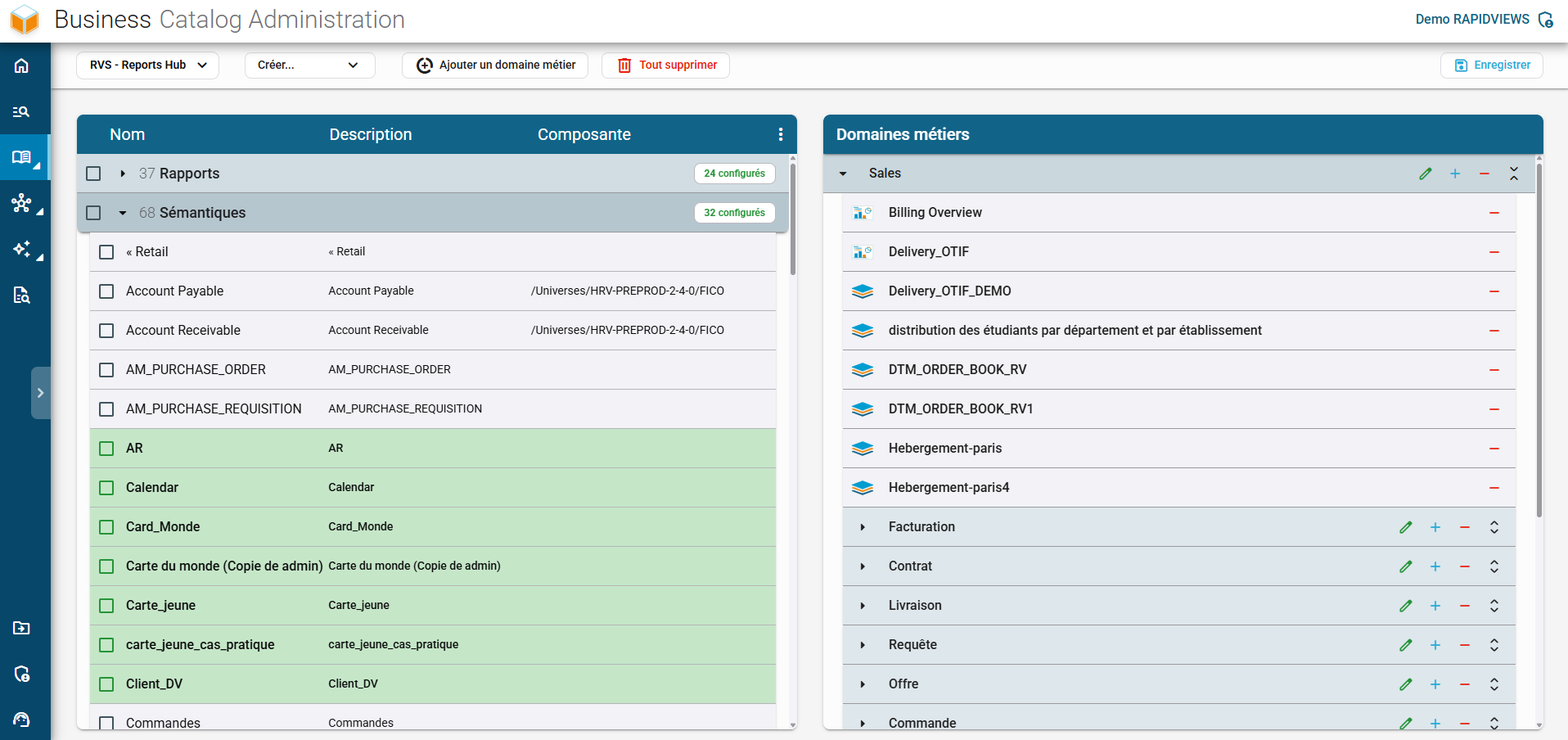Click the Delivery_OTIF_DEMO layers icon
Screen dimensions: 1568x740
click(x=863, y=291)
